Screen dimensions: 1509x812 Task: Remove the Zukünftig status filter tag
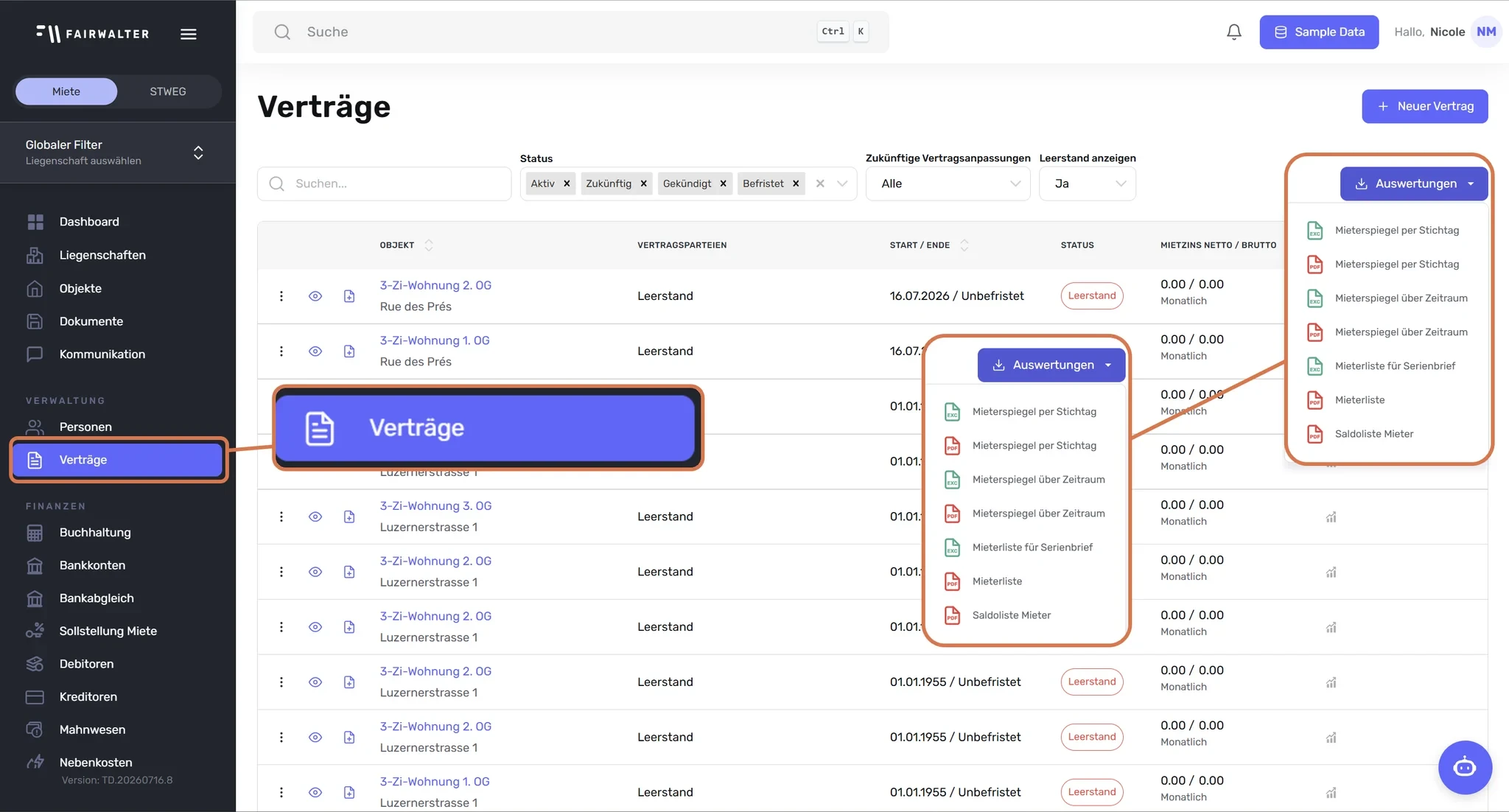tap(643, 183)
